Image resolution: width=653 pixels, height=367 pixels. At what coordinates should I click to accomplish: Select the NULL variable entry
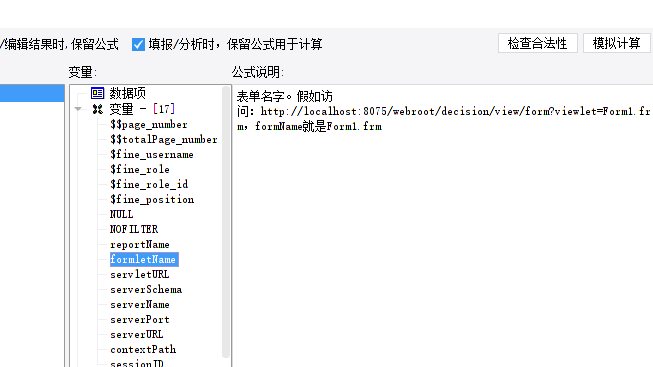121,215
